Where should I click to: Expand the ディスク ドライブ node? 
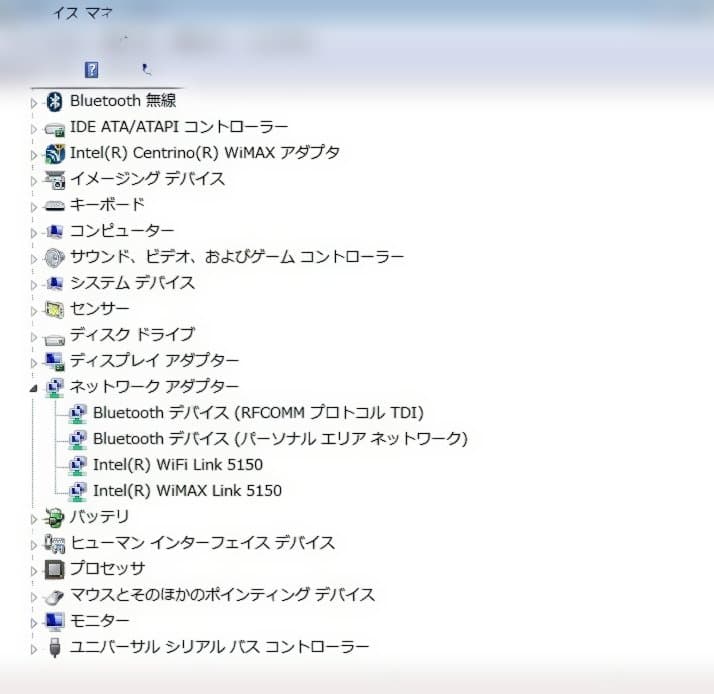click(34, 337)
